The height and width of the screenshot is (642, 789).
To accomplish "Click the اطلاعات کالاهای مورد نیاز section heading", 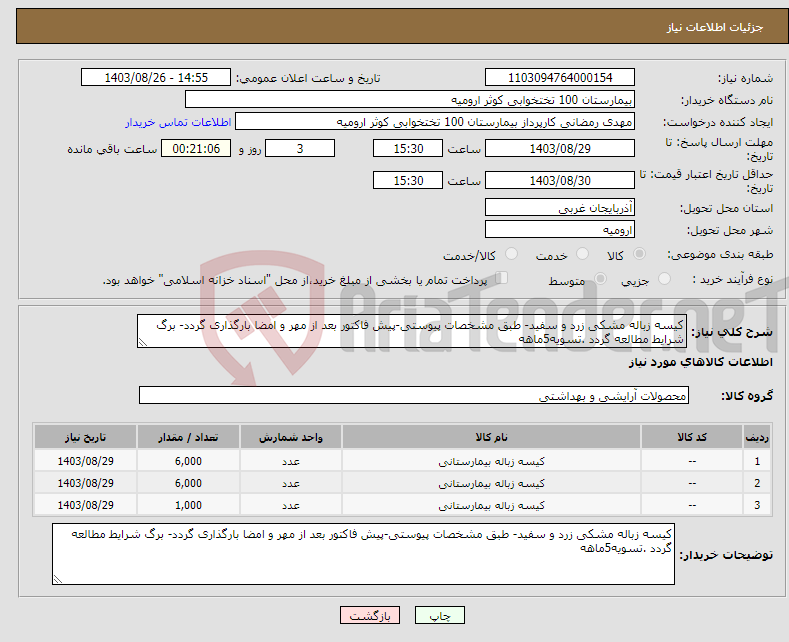I will click(x=700, y=362).
